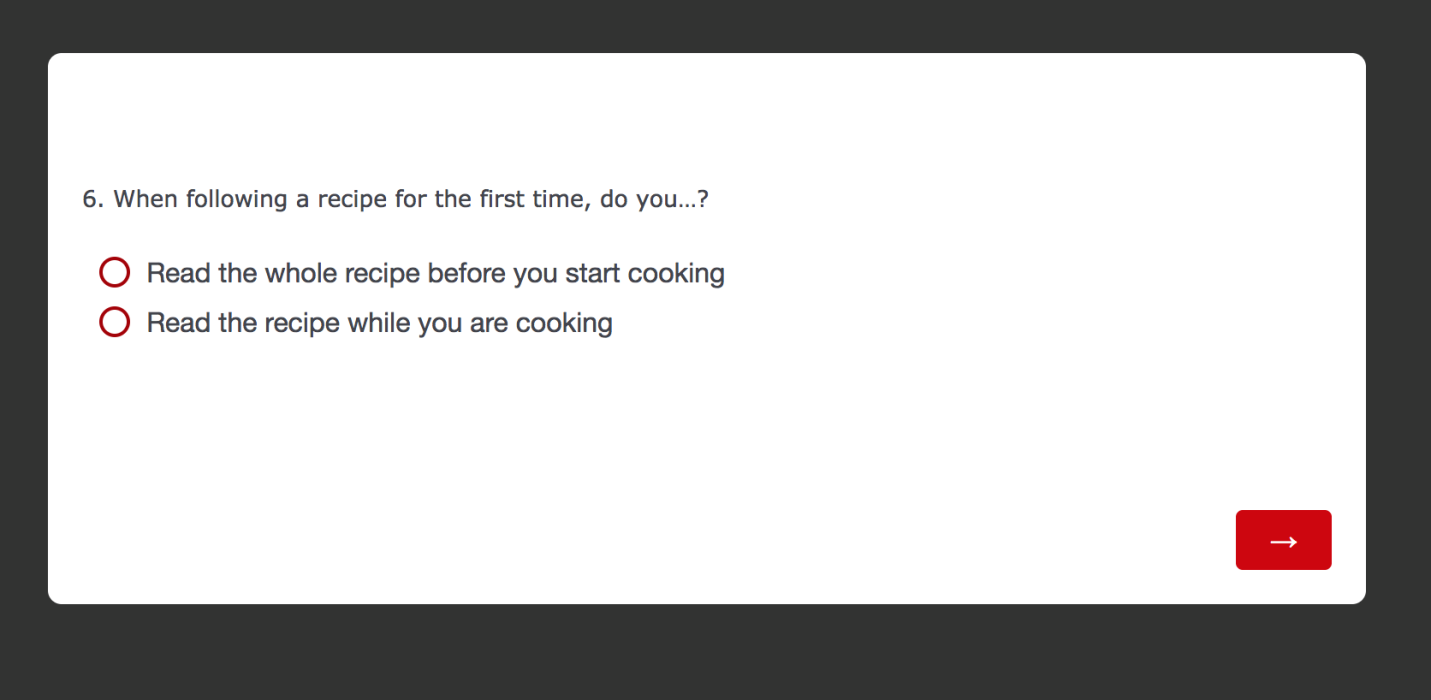This screenshot has height=700, width=1431.
Task: Choose the second answer's red circle
Action: tap(115, 322)
